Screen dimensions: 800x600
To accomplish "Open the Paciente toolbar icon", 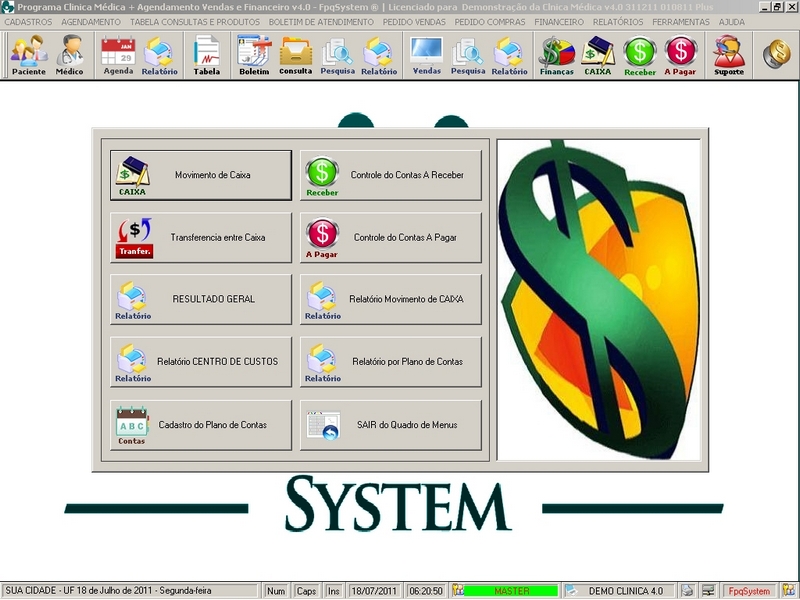I will tap(29, 55).
